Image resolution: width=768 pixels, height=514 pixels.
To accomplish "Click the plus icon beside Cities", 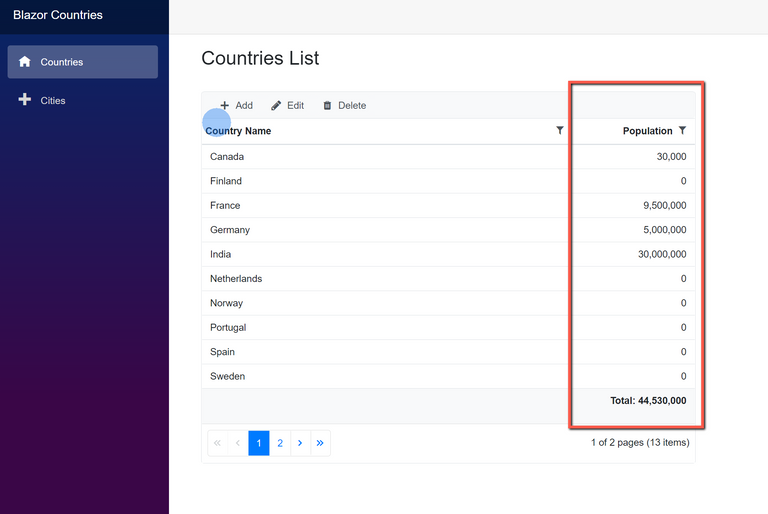I will pyautogui.click(x=25, y=100).
